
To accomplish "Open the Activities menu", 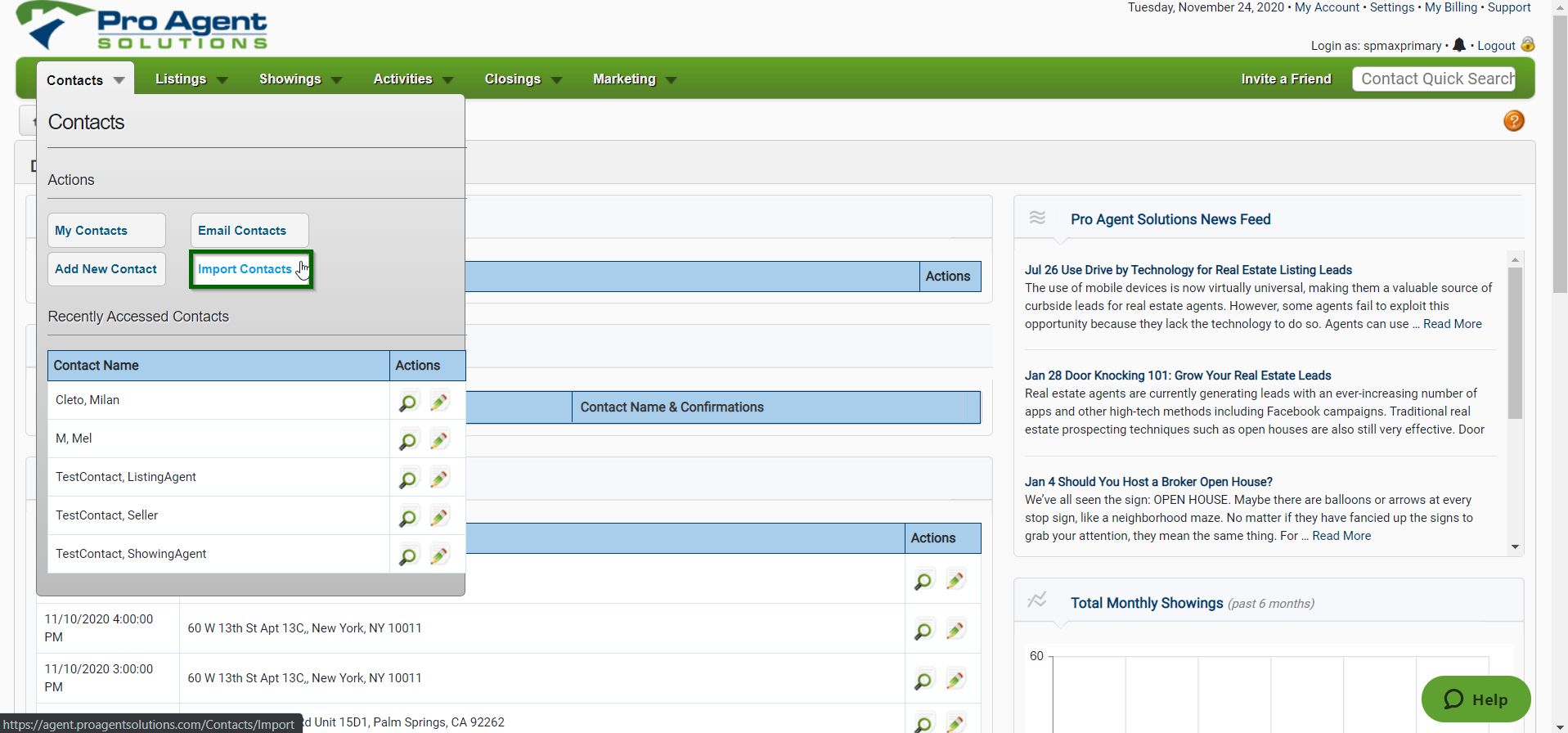I will [402, 79].
